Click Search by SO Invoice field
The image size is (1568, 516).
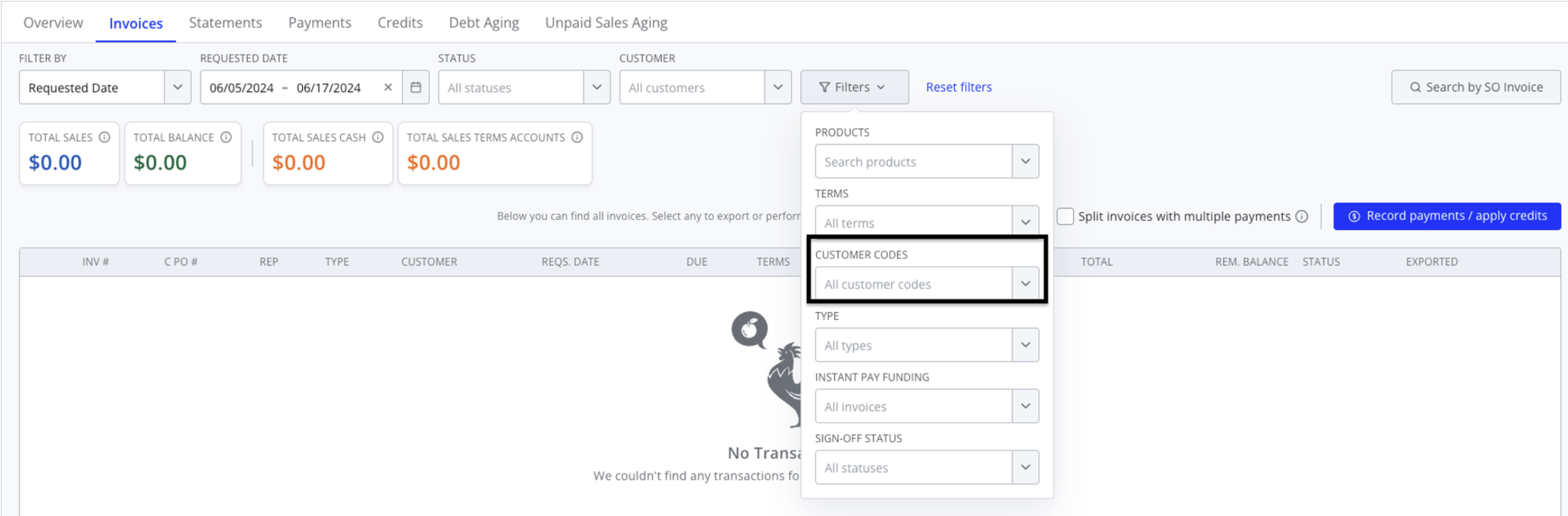pyautogui.click(x=1476, y=87)
